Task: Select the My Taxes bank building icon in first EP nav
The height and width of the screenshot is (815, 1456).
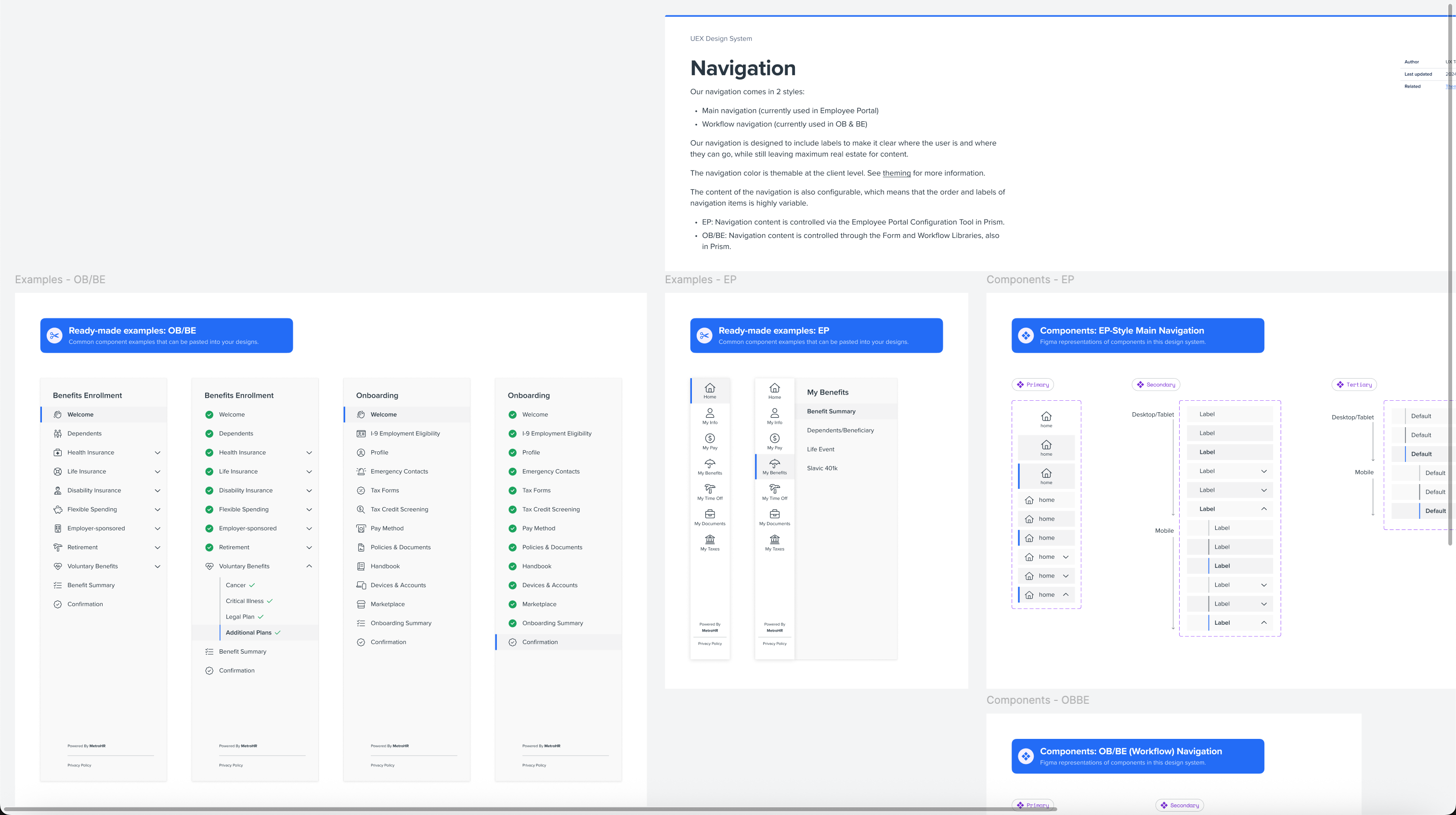Action: [710, 539]
